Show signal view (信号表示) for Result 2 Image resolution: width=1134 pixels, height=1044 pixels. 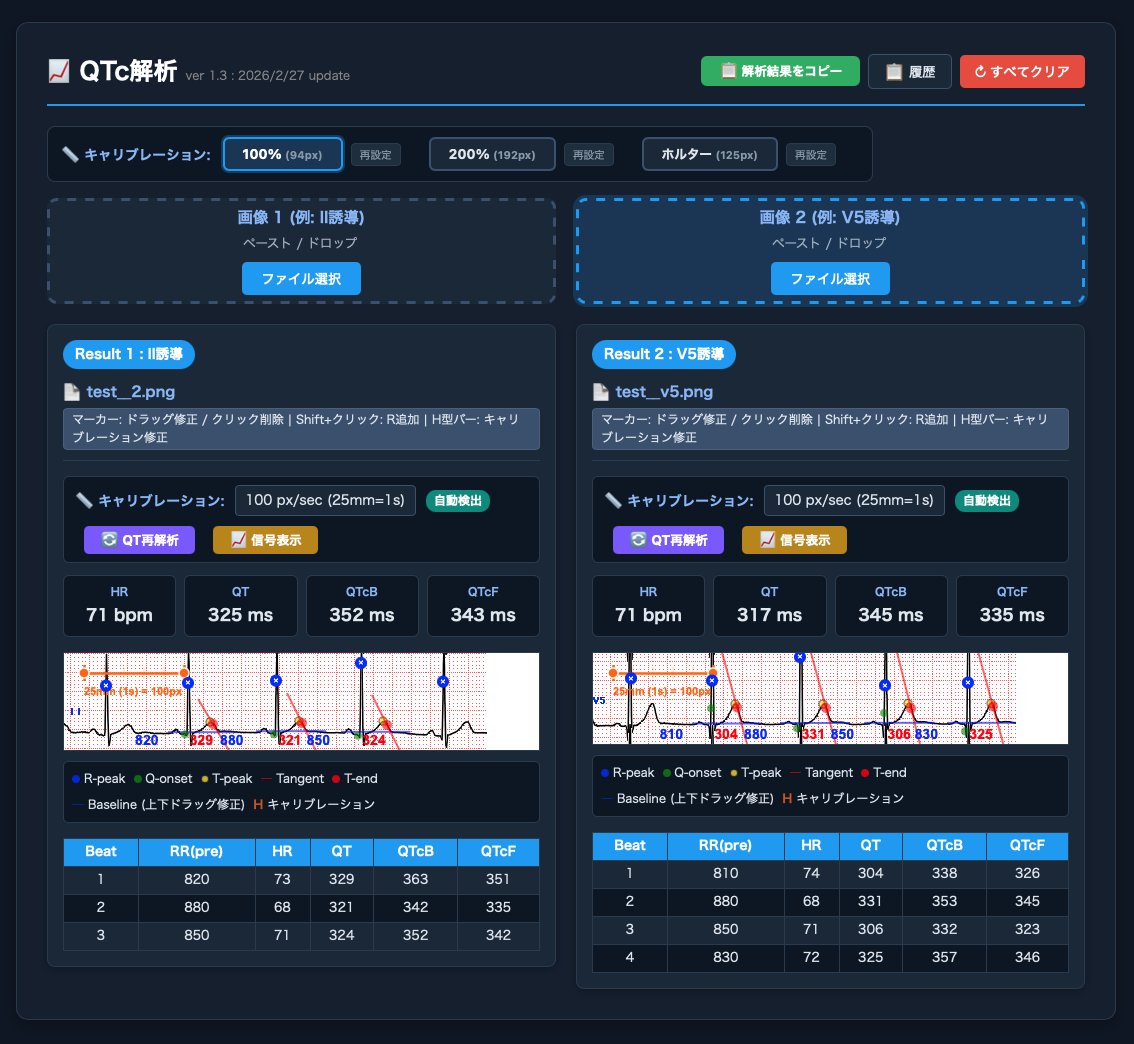click(x=794, y=540)
